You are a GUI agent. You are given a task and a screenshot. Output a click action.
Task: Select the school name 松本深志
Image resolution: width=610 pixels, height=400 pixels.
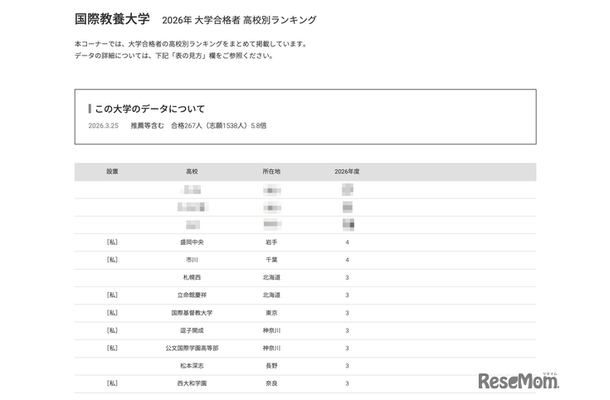(192, 366)
